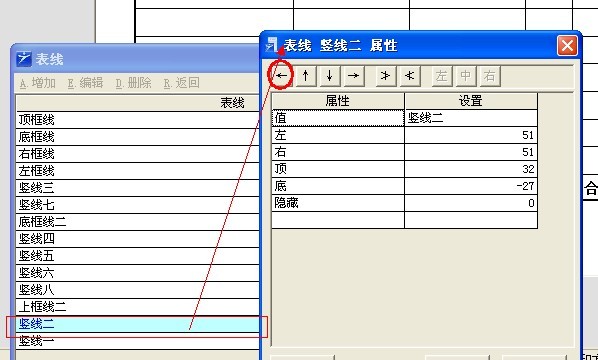The image size is (598, 360).
Task: Click the R.返回 menu item
Action: [x=182, y=83]
